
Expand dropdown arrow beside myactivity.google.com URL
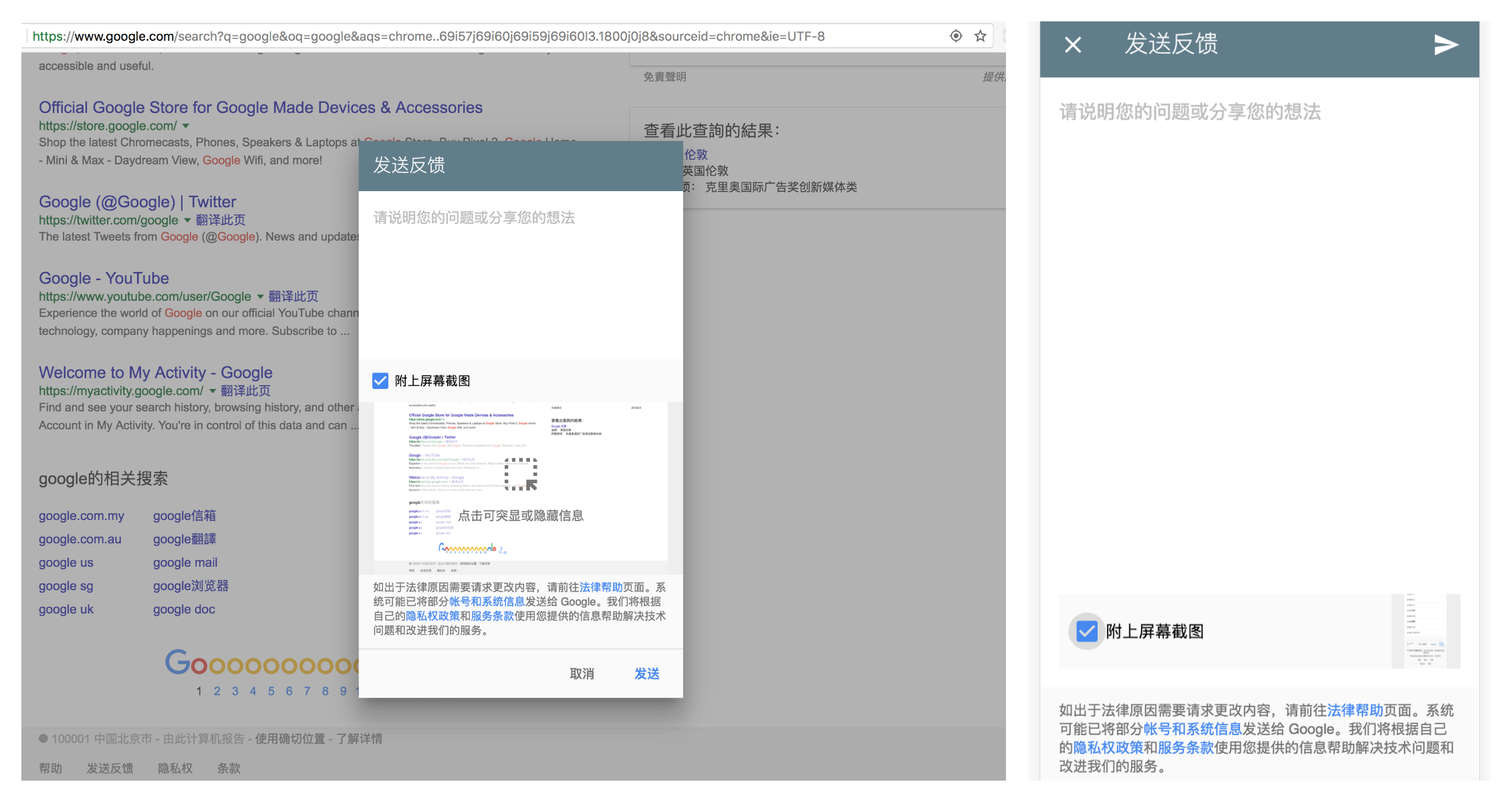[213, 390]
